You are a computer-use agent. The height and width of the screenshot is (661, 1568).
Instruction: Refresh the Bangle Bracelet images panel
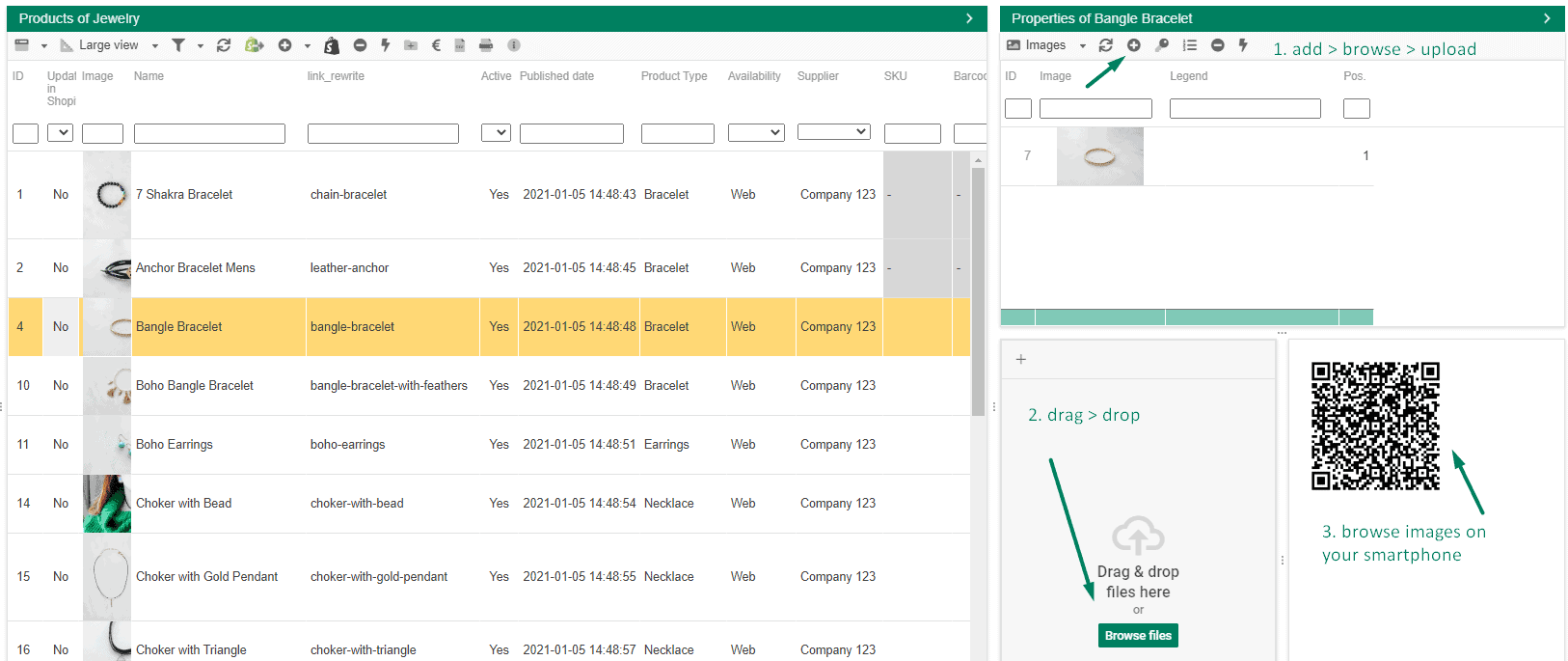click(x=1106, y=45)
